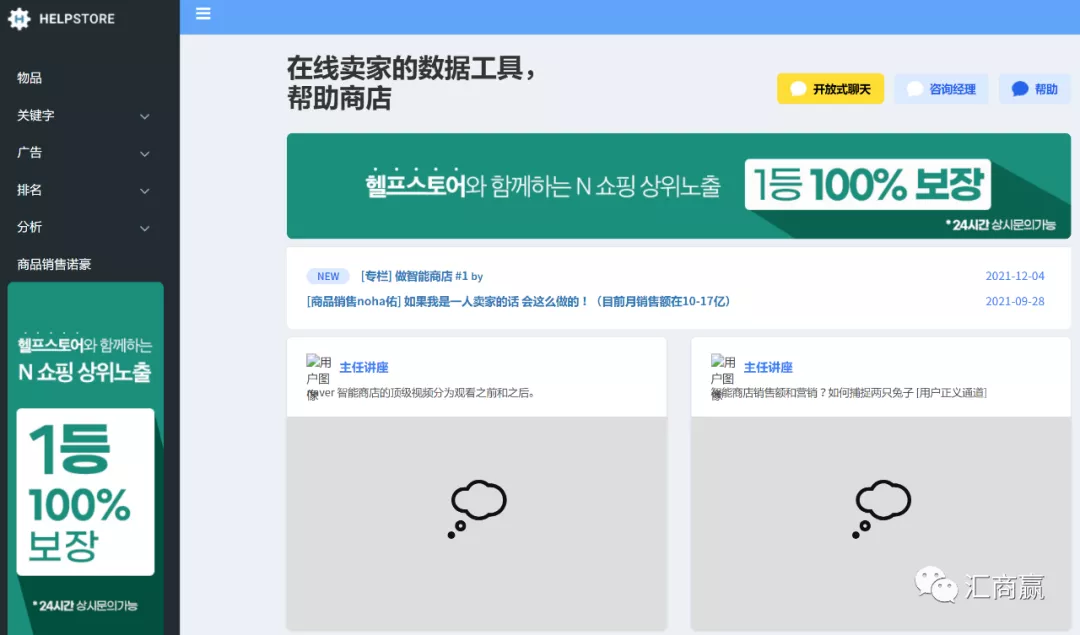This screenshot has width=1080, height=635.
Task: Open the [专栏] 做智能商店 #1 link
Action: click(422, 276)
